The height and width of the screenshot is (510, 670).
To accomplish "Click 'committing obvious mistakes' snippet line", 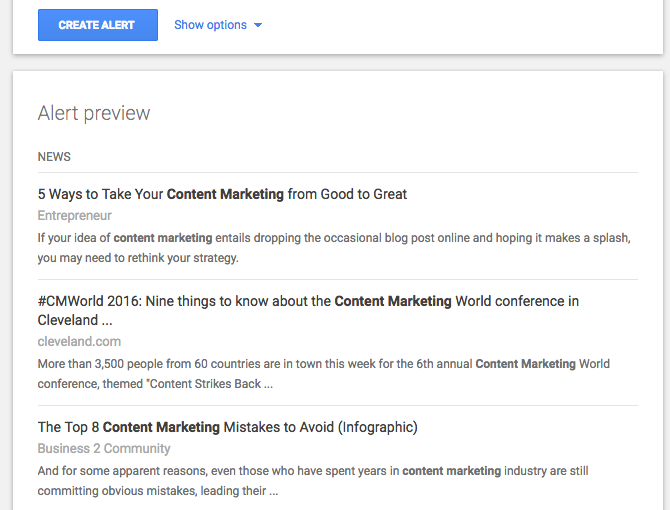I will (158, 491).
